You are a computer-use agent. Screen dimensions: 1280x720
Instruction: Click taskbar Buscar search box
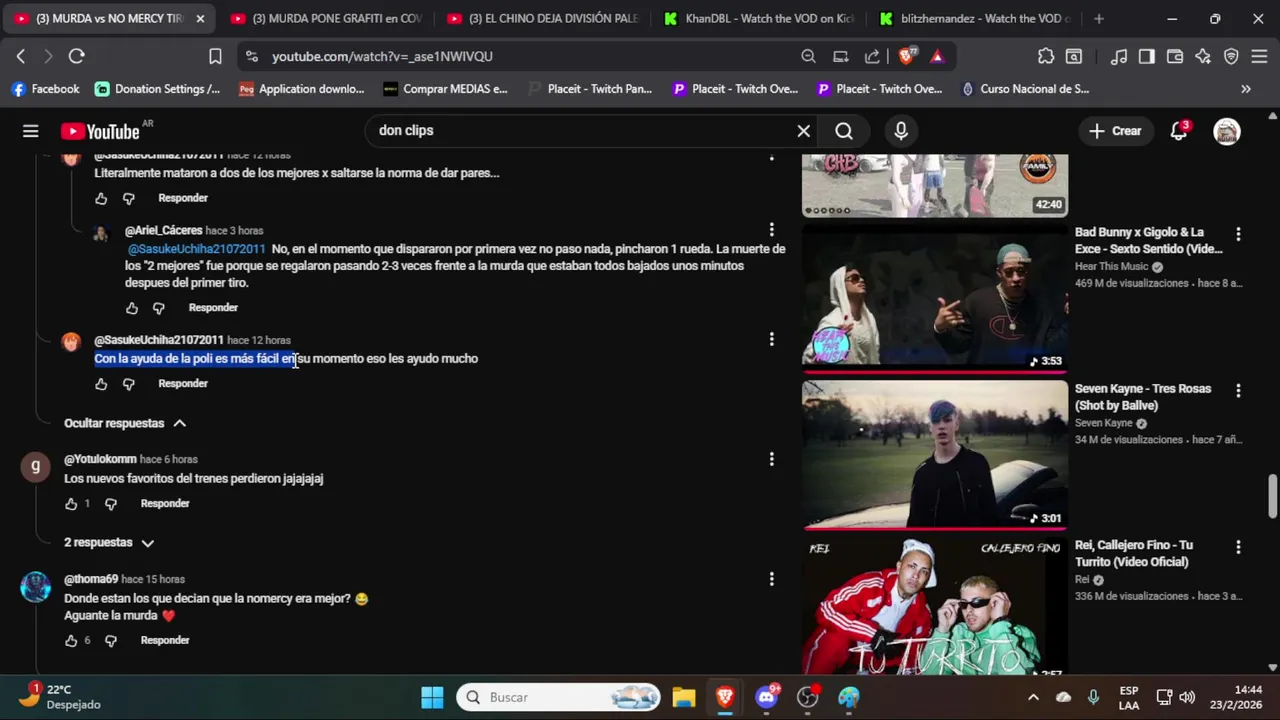point(559,698)
